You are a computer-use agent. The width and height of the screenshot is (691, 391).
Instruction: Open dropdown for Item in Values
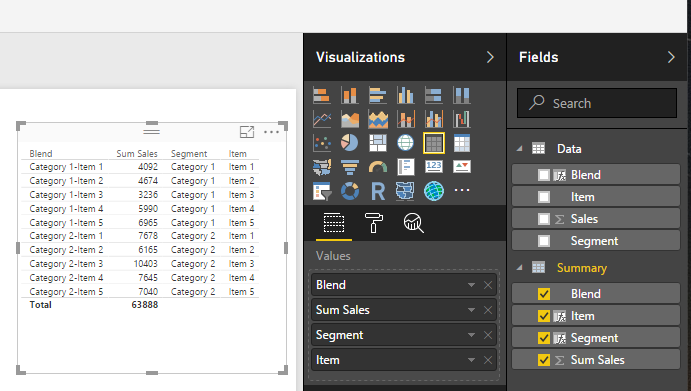tap(471, 360)
